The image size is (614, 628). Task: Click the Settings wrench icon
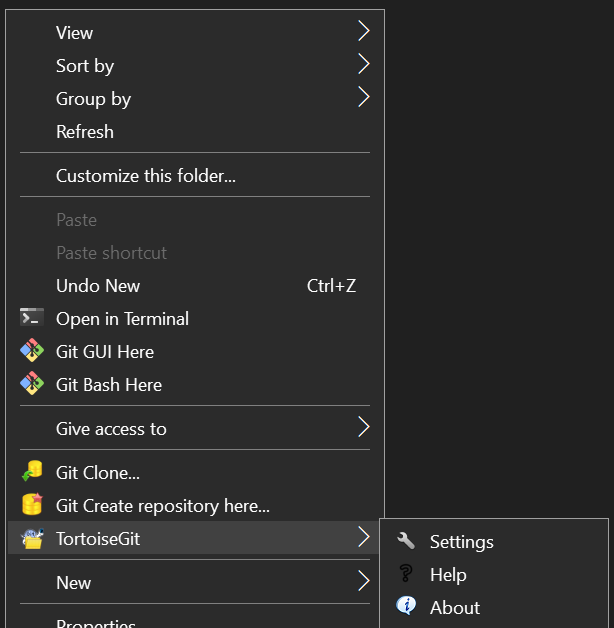[x=406, y=541]
